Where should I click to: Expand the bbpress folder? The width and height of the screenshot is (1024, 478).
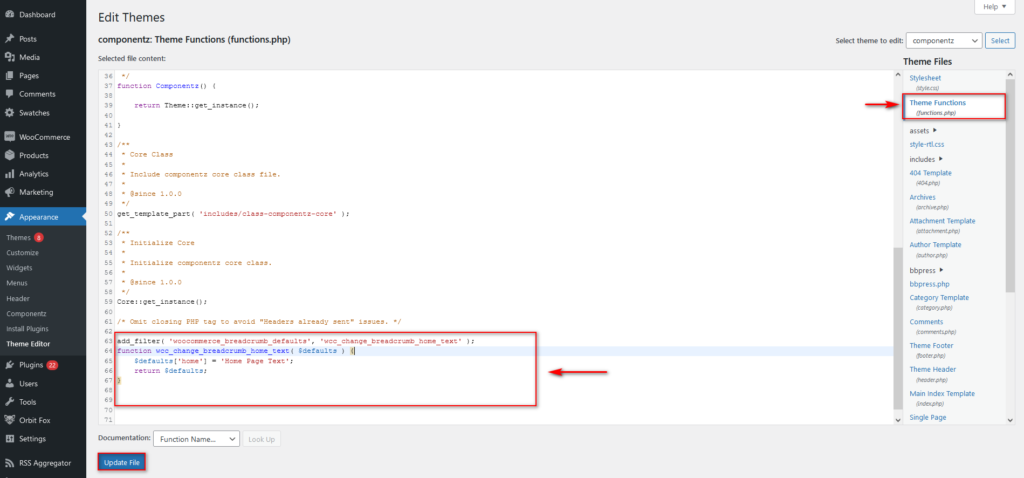[x=926, y=269]
